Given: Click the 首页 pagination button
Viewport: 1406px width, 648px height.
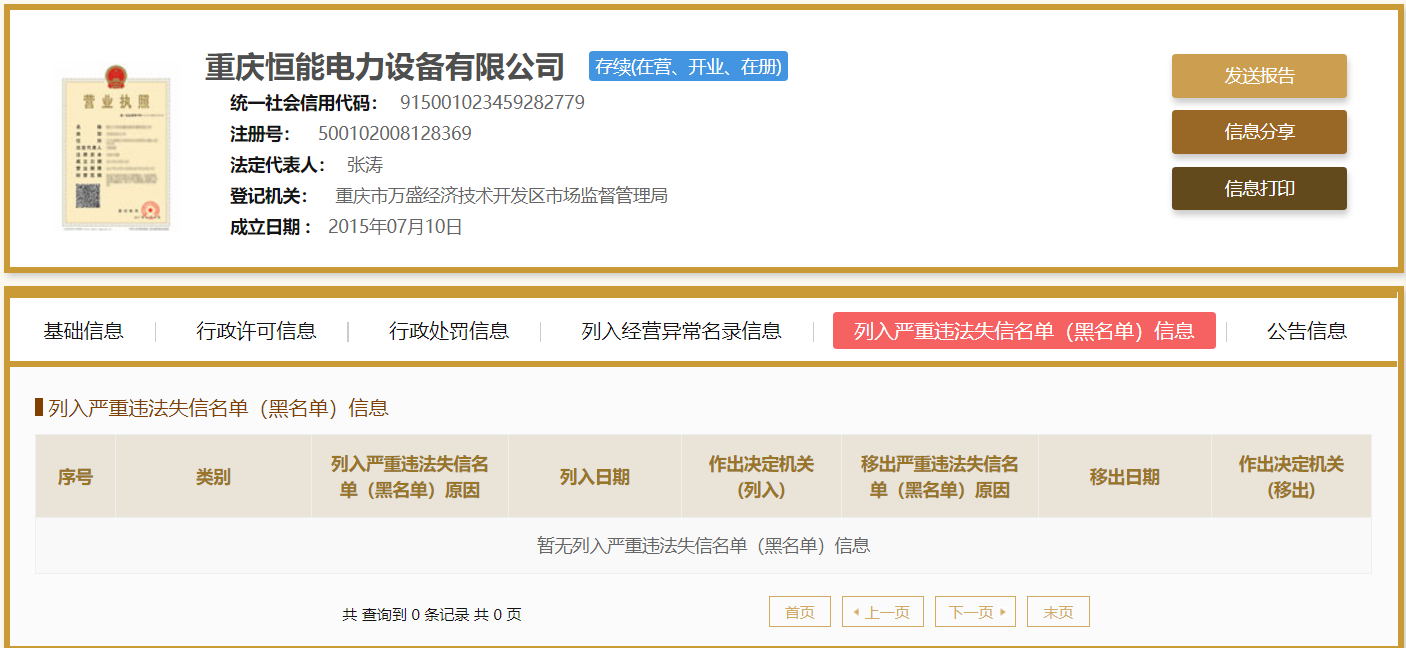Looking at the screenshot, I should (x=800, y=612).
